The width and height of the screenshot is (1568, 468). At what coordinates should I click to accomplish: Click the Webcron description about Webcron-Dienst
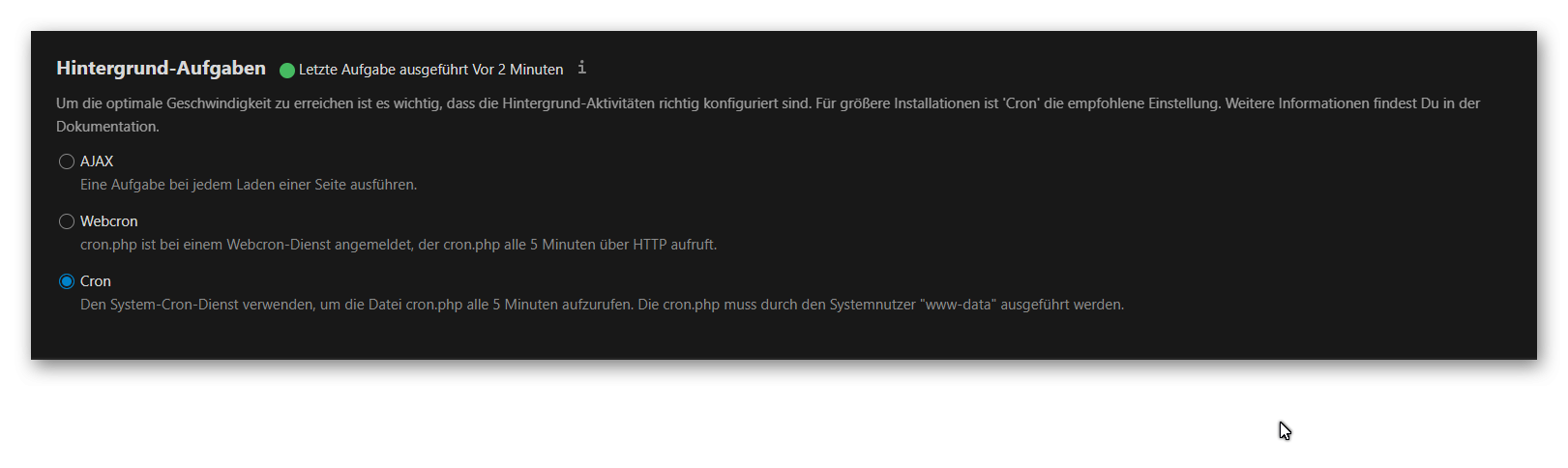(399, 245)
